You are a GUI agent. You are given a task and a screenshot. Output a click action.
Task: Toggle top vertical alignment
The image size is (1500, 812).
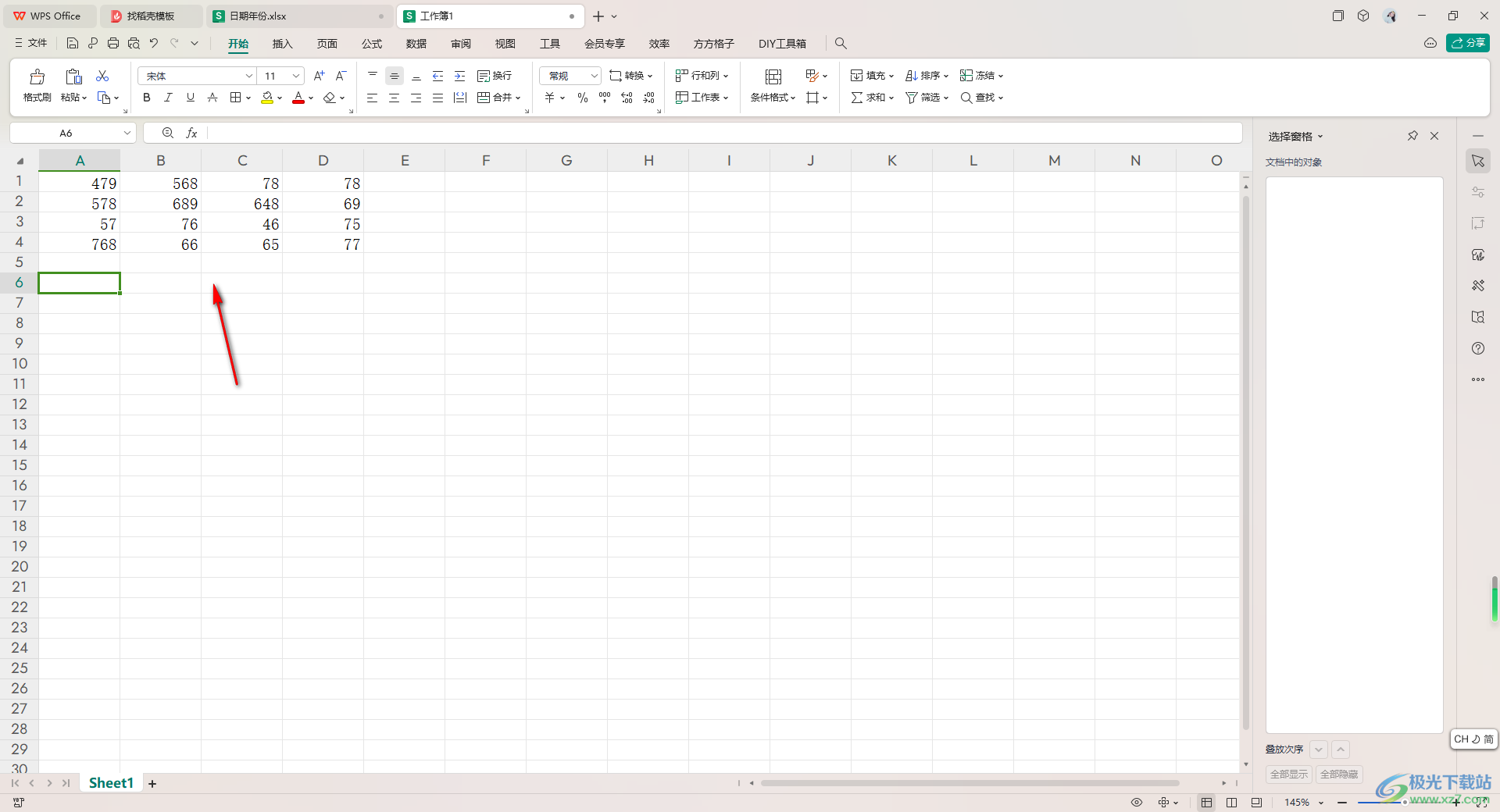373,76
